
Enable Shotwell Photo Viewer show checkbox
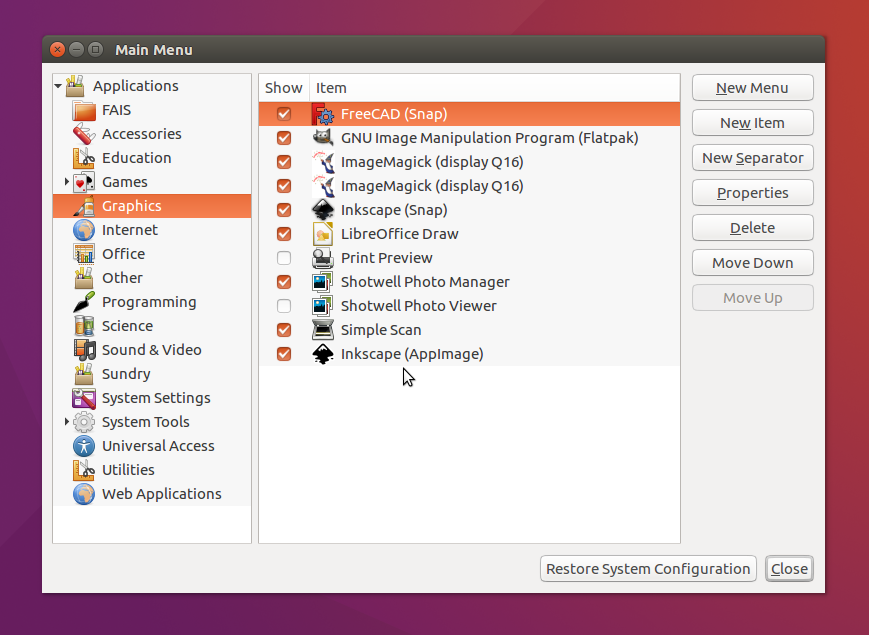284,306
